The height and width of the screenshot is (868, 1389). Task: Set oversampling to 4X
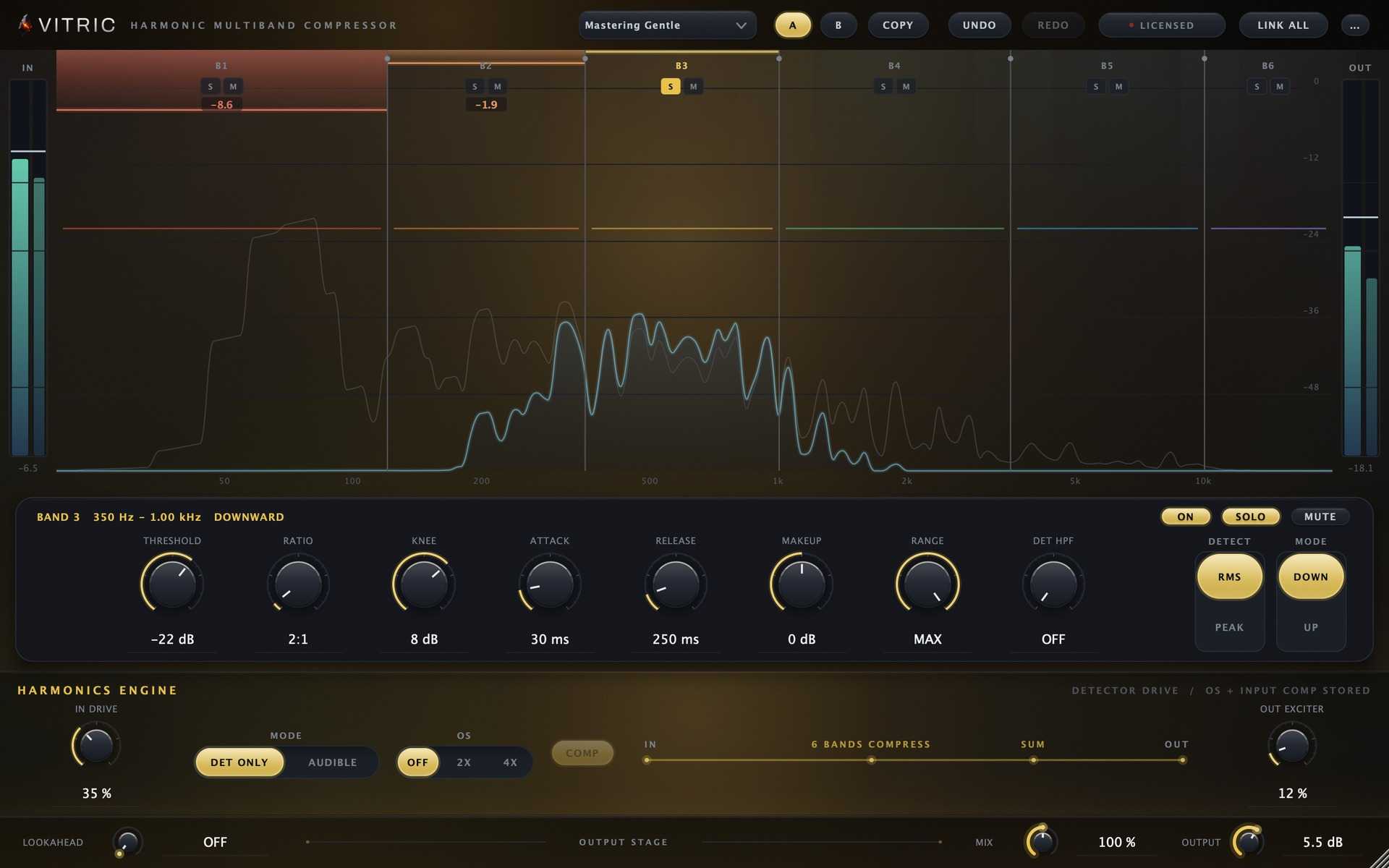pyautogui.click(x=510, y=762)
